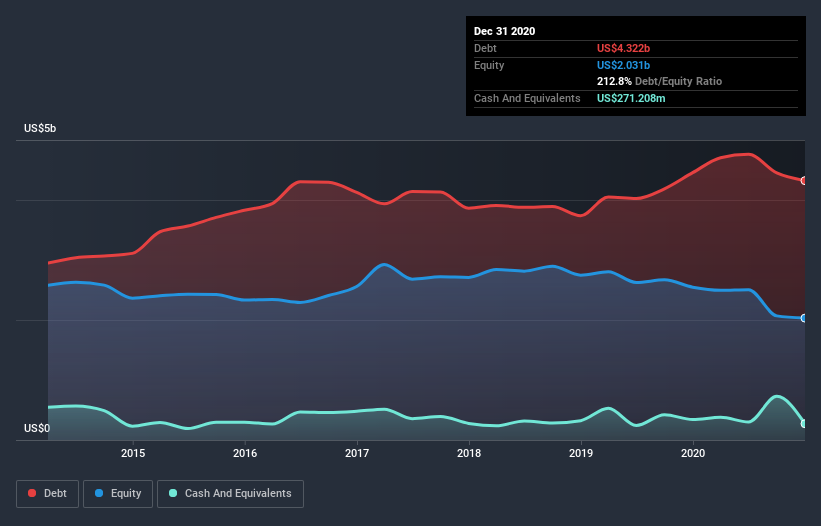Viewport: 821px width, 526px height.
Task: Click the 2018 x-axis label
Action: (469, 453)
